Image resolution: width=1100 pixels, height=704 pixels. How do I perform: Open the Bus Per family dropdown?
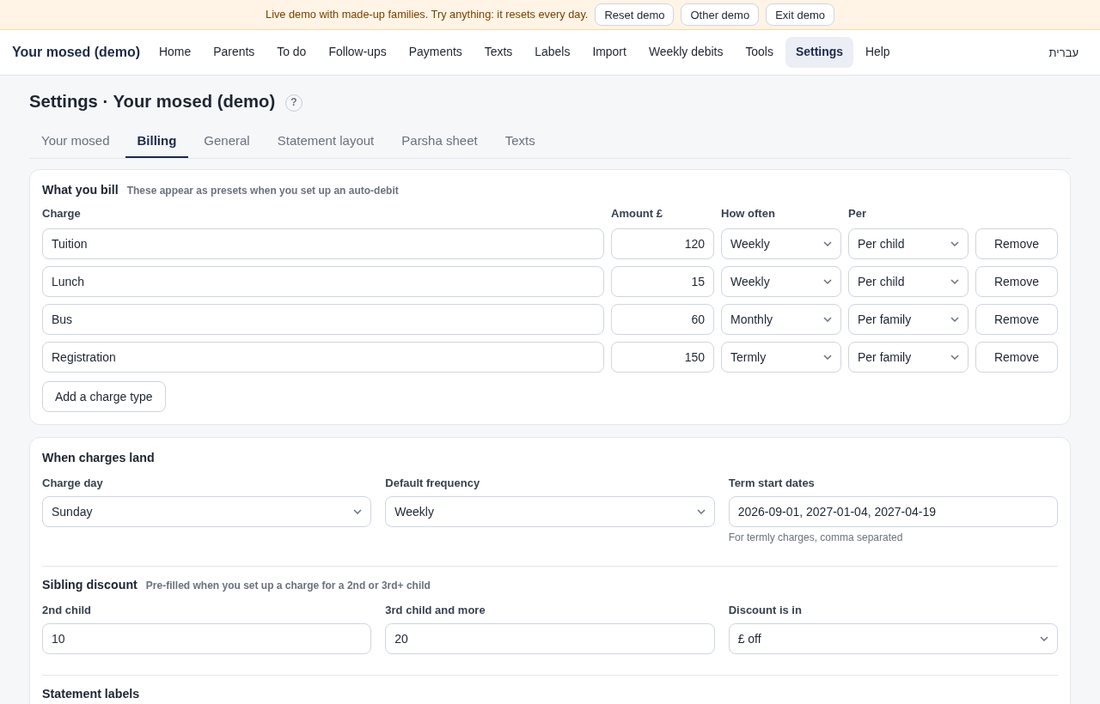908,320
